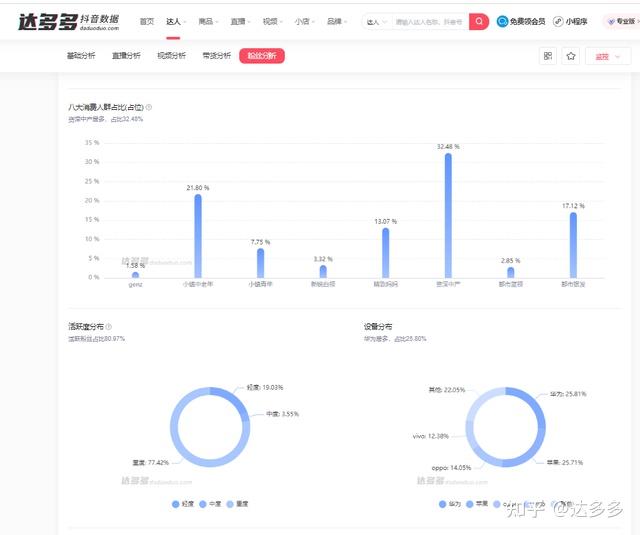Click the 重度 77.42% donut segment
This screenshot has width=640, height=535.
tap(182, 453)
